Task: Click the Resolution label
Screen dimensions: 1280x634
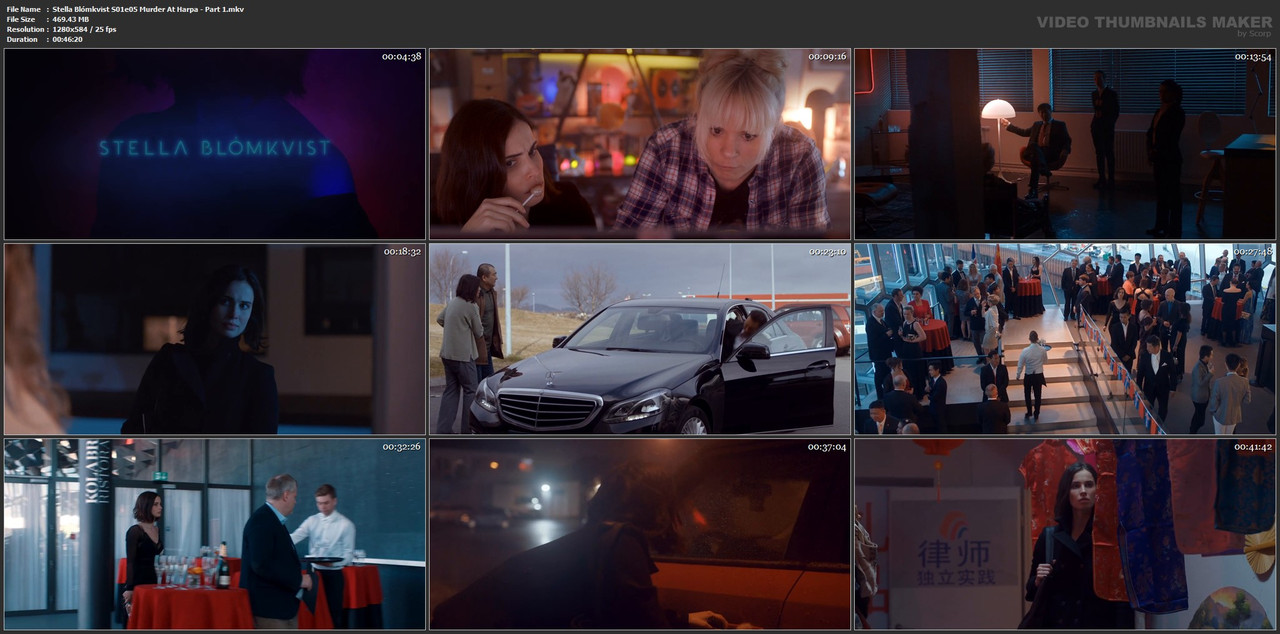Action: click(24, 29)
